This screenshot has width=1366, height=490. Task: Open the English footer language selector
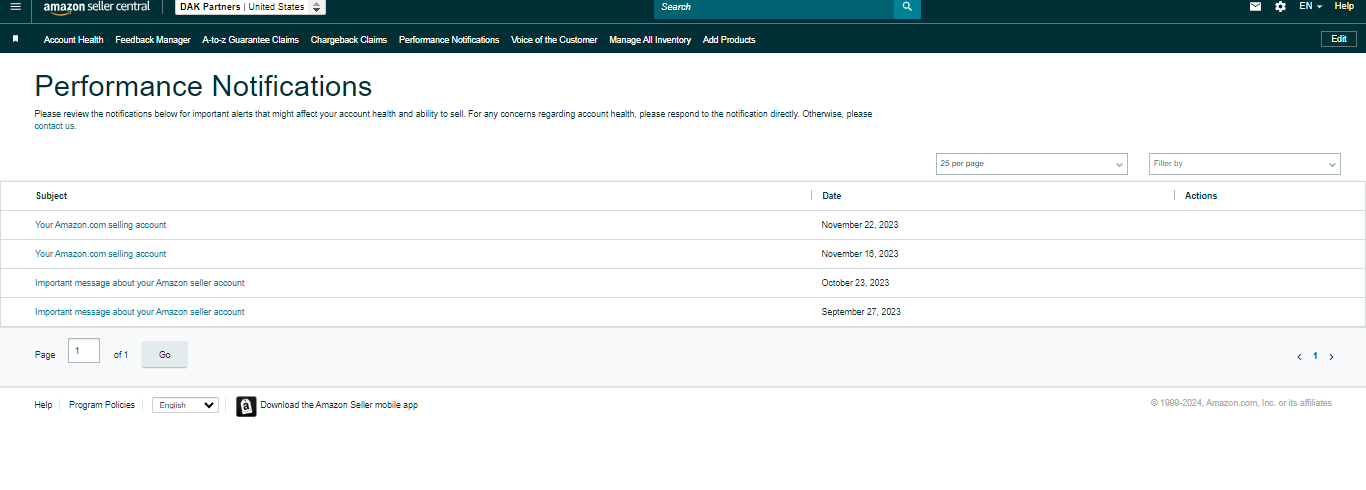click(185, 405)
